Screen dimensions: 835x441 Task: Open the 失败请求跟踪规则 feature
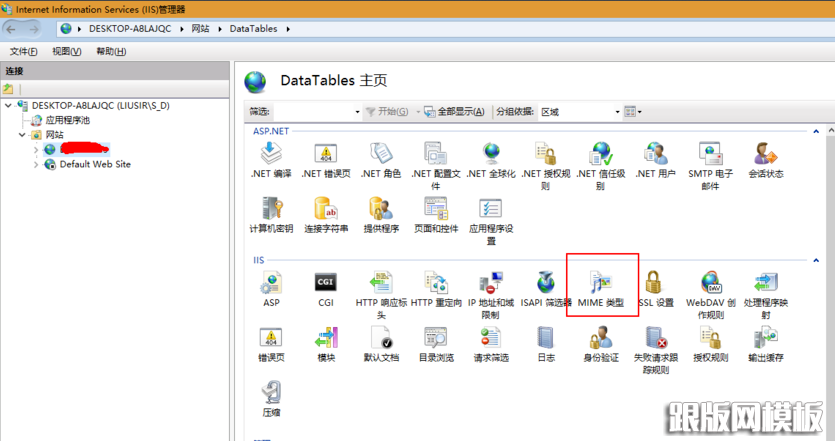click(x=656, y=350)
